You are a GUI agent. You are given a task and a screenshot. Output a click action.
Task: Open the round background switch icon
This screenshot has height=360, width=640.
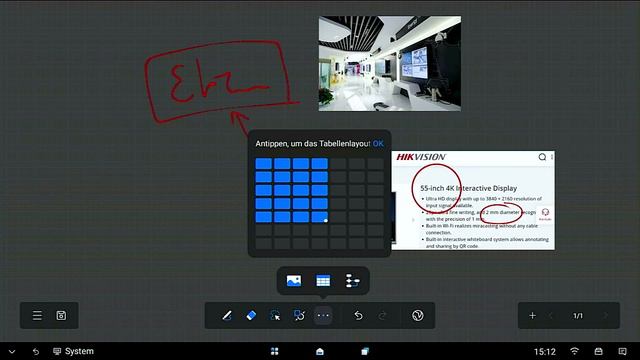(418, 316)
